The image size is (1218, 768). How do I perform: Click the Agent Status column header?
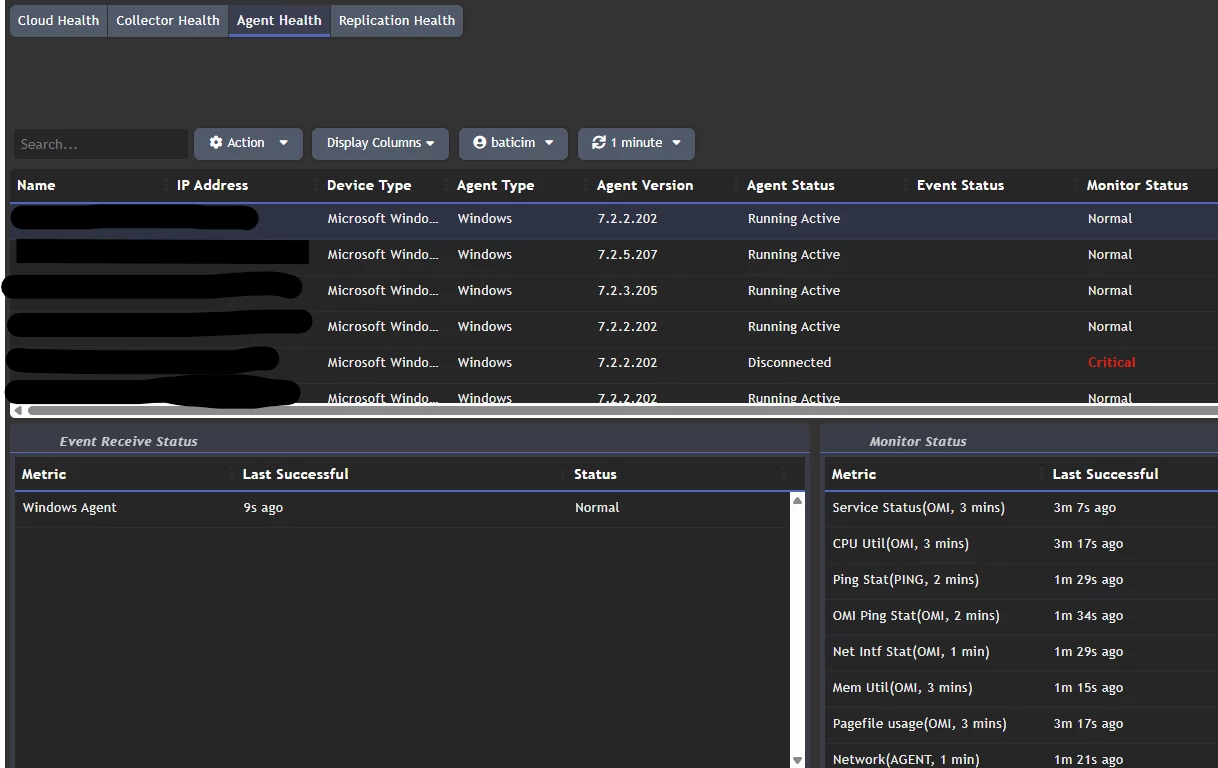(x=790, y=185)
